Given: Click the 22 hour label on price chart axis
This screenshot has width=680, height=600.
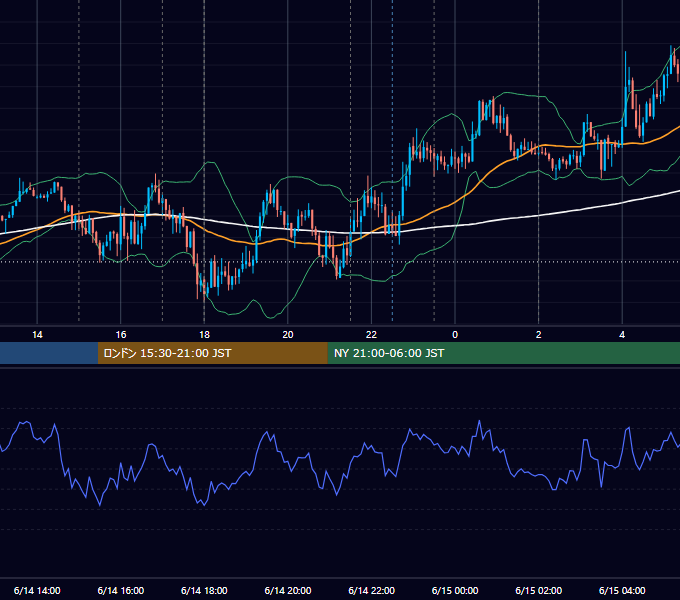Looking at the screenshot, I should coord(371,335).
